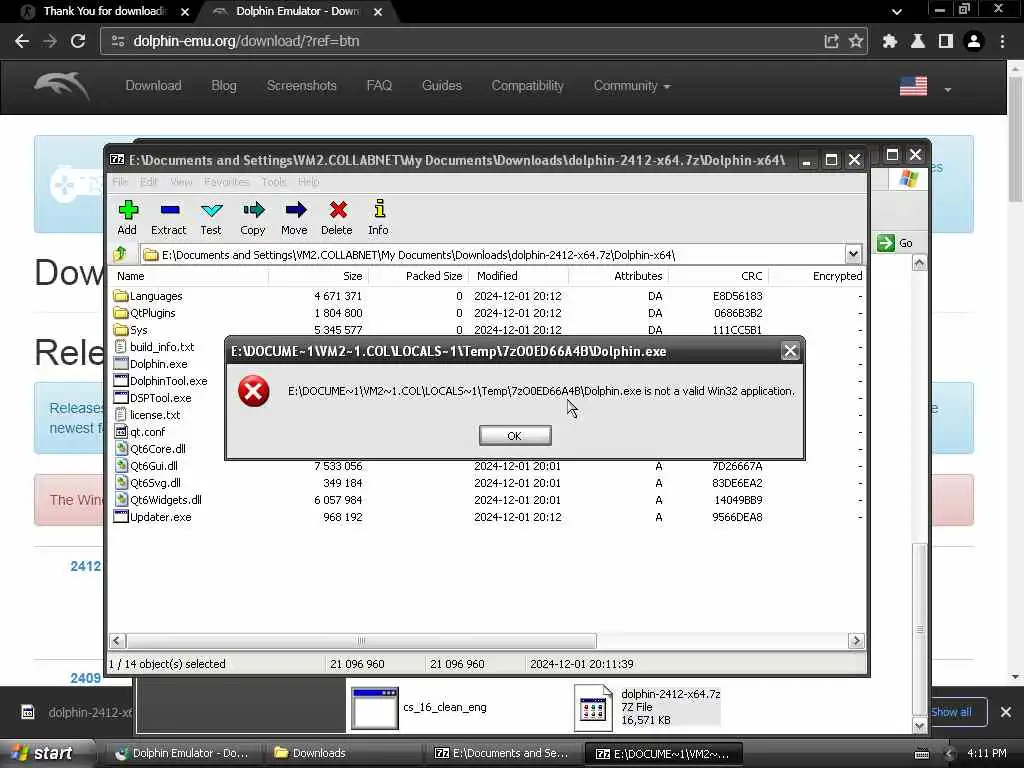Sort by the Modified column header
The height and width of the screenshot is (768, 1024).
[x=519, y=276]
